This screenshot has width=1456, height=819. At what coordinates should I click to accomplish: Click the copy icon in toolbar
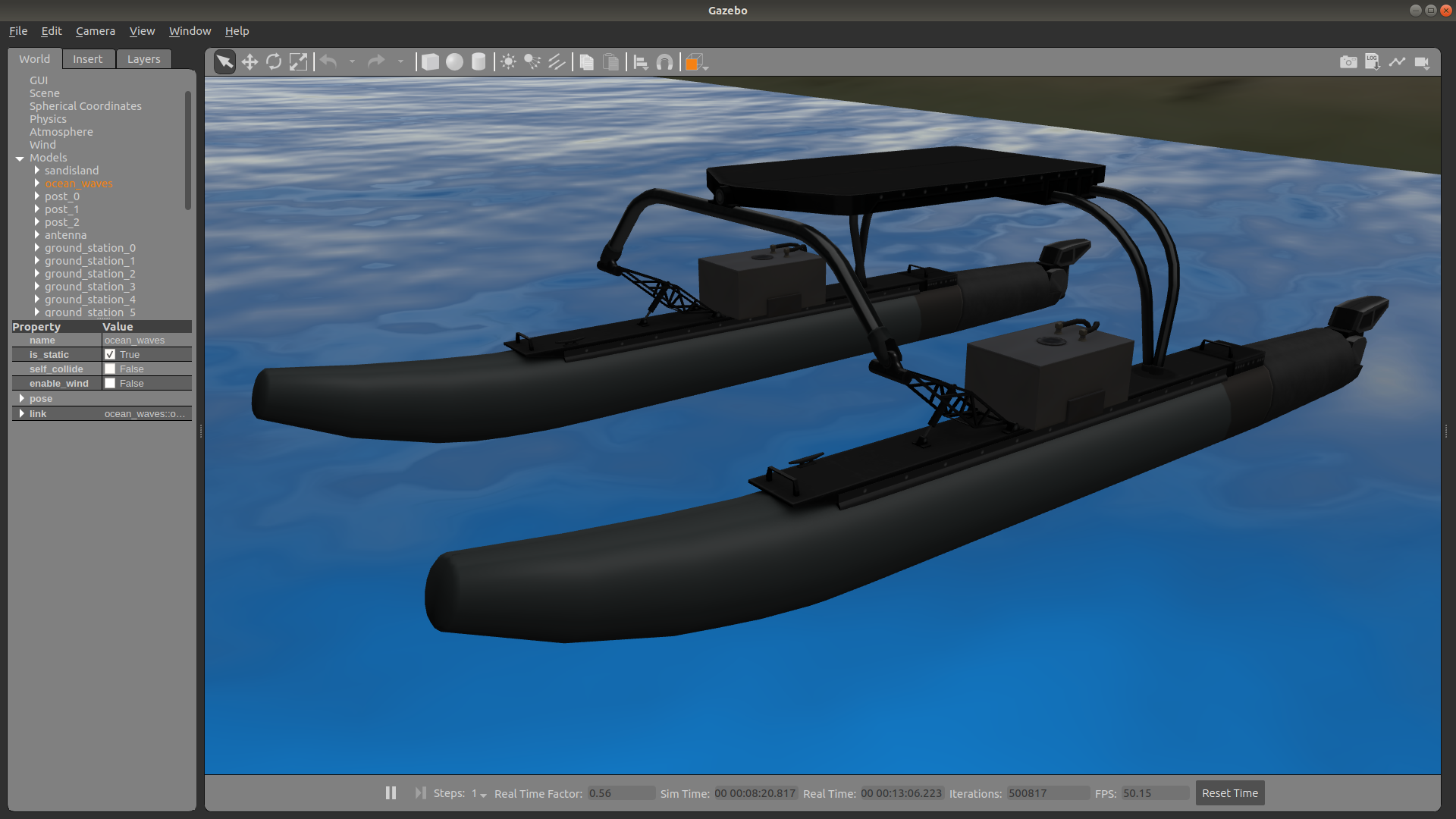(x=586, y=61)
